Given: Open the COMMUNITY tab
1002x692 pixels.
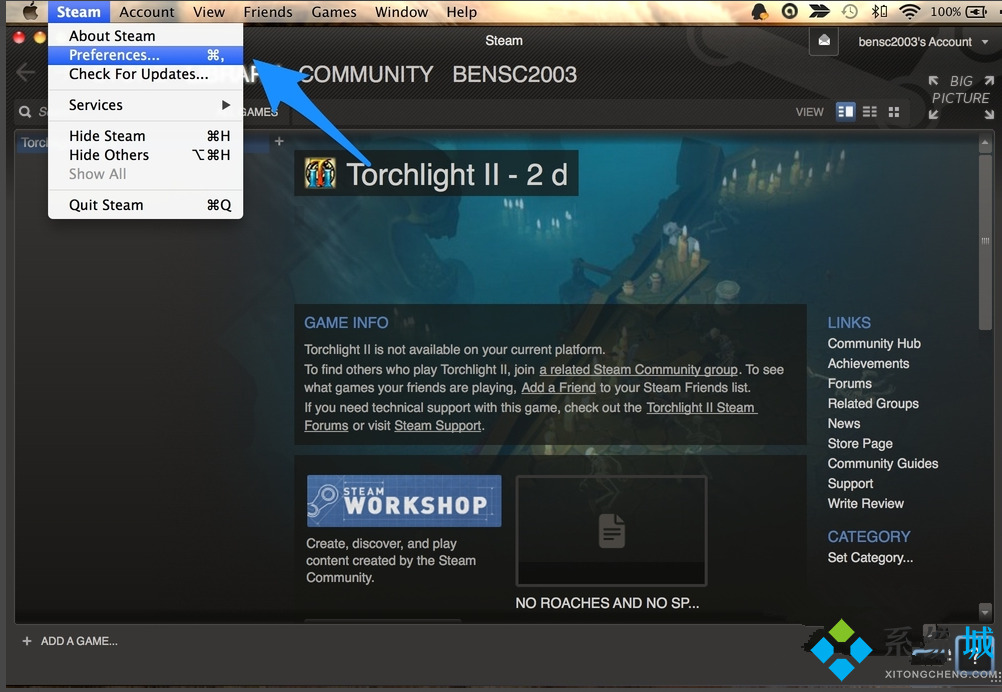Looking at the screenshot, I should point(366,75).
